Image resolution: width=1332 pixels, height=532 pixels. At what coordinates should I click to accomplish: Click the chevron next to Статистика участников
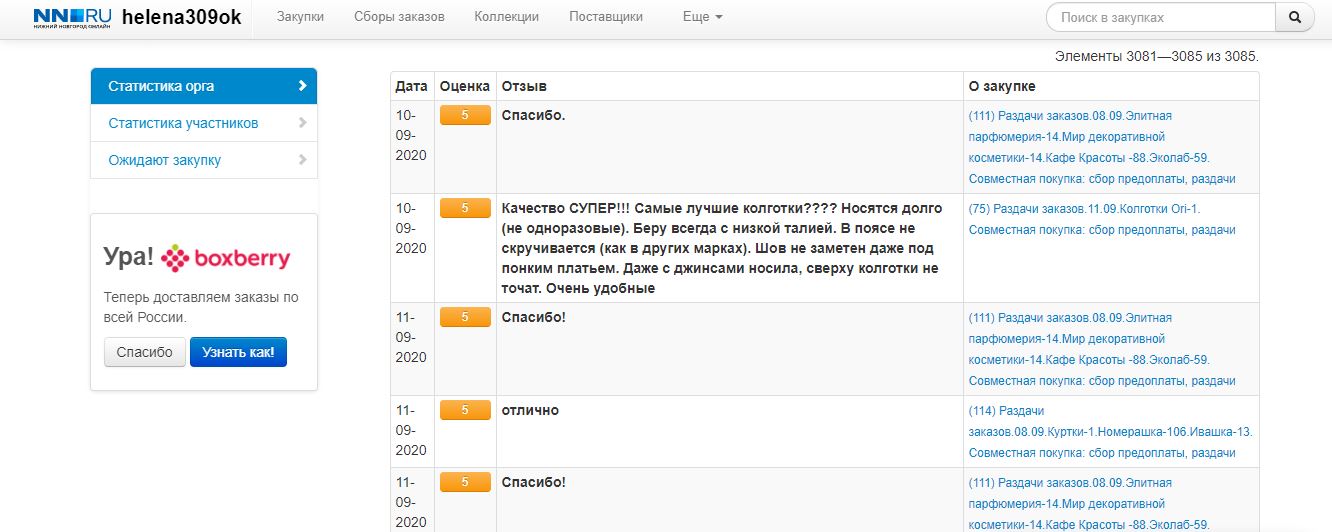click(302, 123)
